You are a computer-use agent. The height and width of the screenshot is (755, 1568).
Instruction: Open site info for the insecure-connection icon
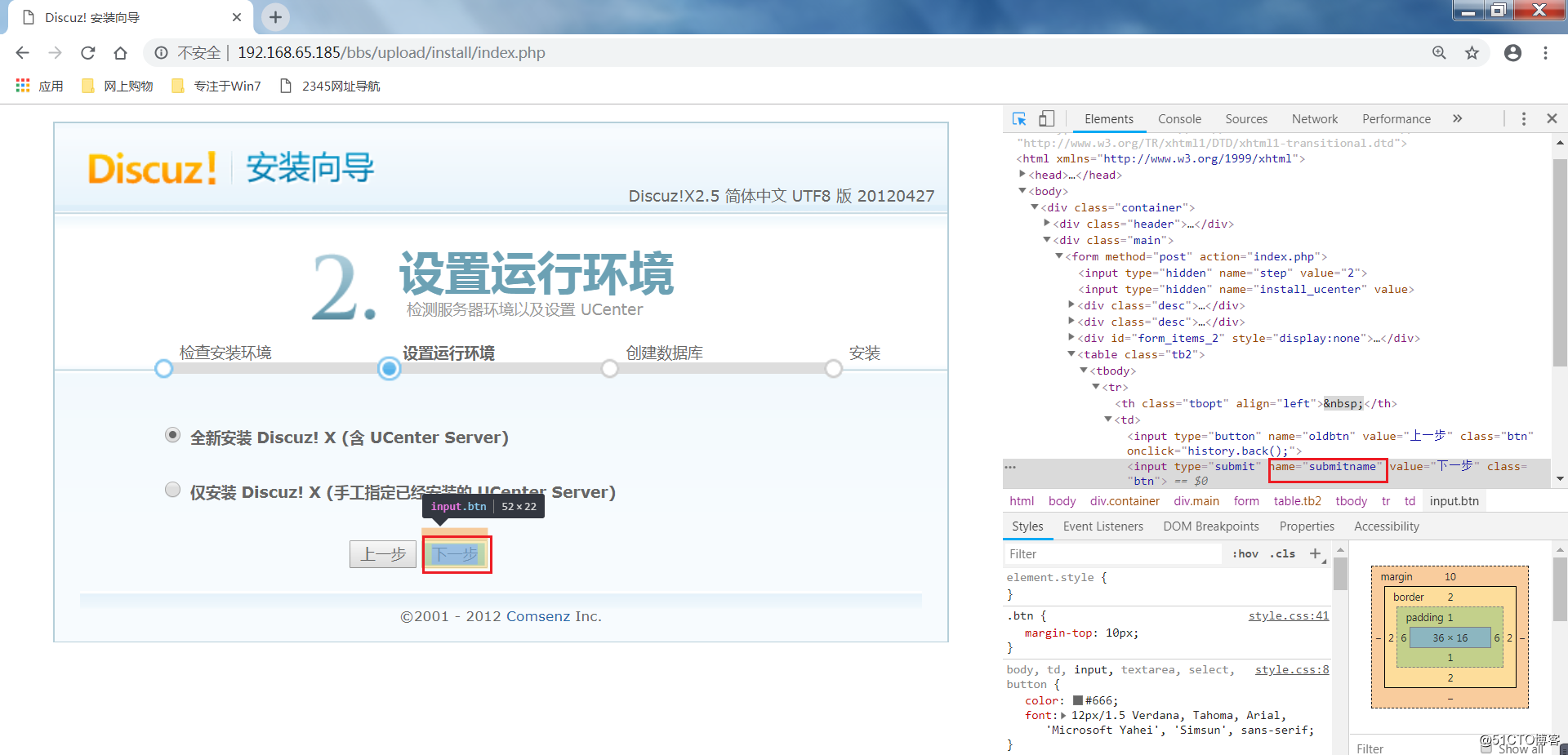[162, 53]
